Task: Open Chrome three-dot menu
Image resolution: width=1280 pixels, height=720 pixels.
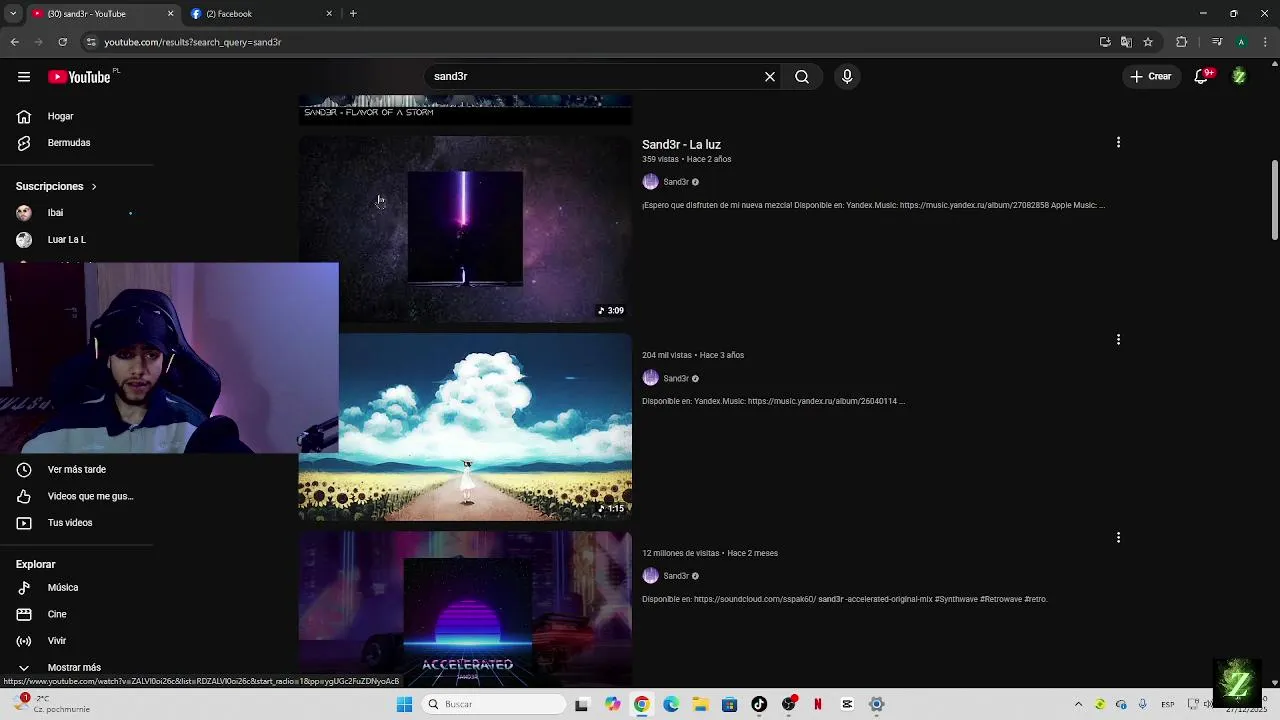Action: click(1265, 42)
